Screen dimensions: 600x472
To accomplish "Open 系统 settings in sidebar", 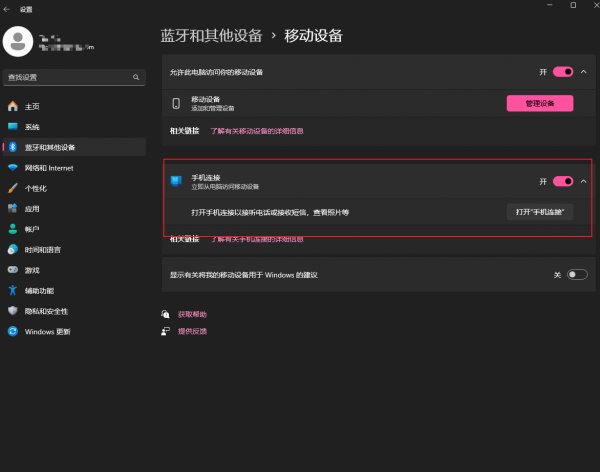I will [74, 127].
